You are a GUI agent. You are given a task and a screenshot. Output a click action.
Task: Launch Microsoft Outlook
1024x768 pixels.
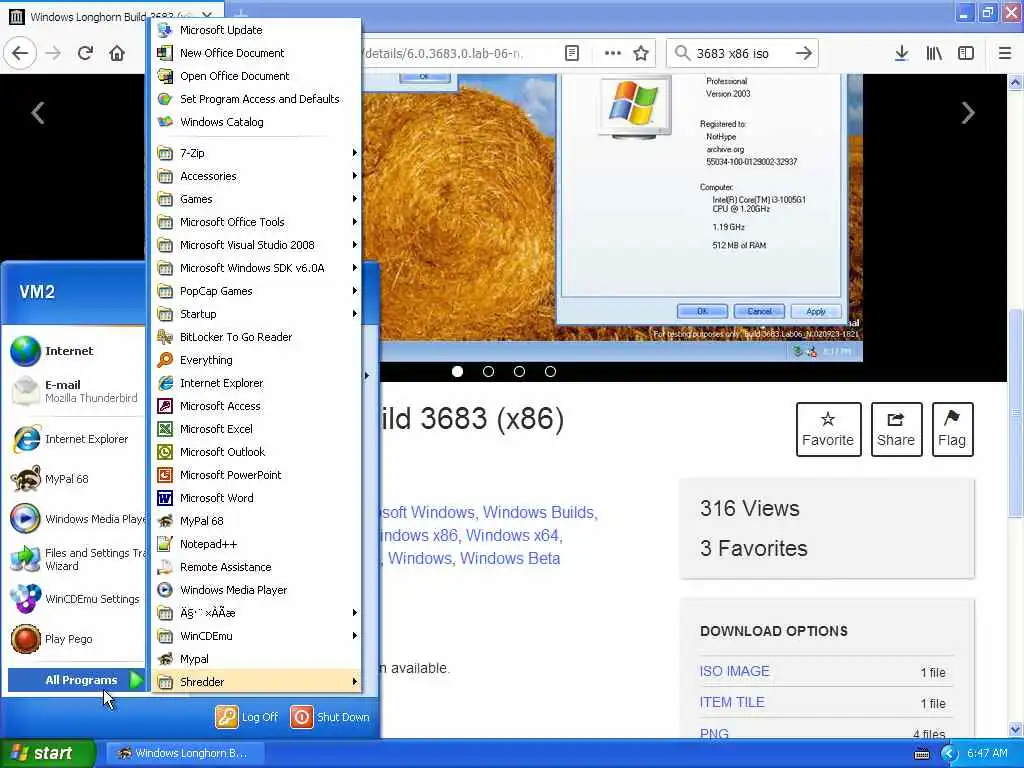click(x=256, y=452)
